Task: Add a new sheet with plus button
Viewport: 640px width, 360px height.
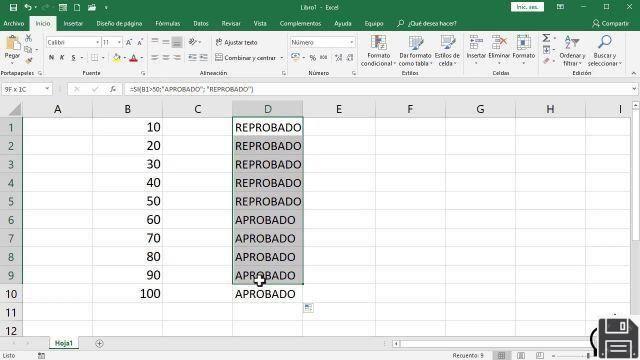Action: [99, 343]
